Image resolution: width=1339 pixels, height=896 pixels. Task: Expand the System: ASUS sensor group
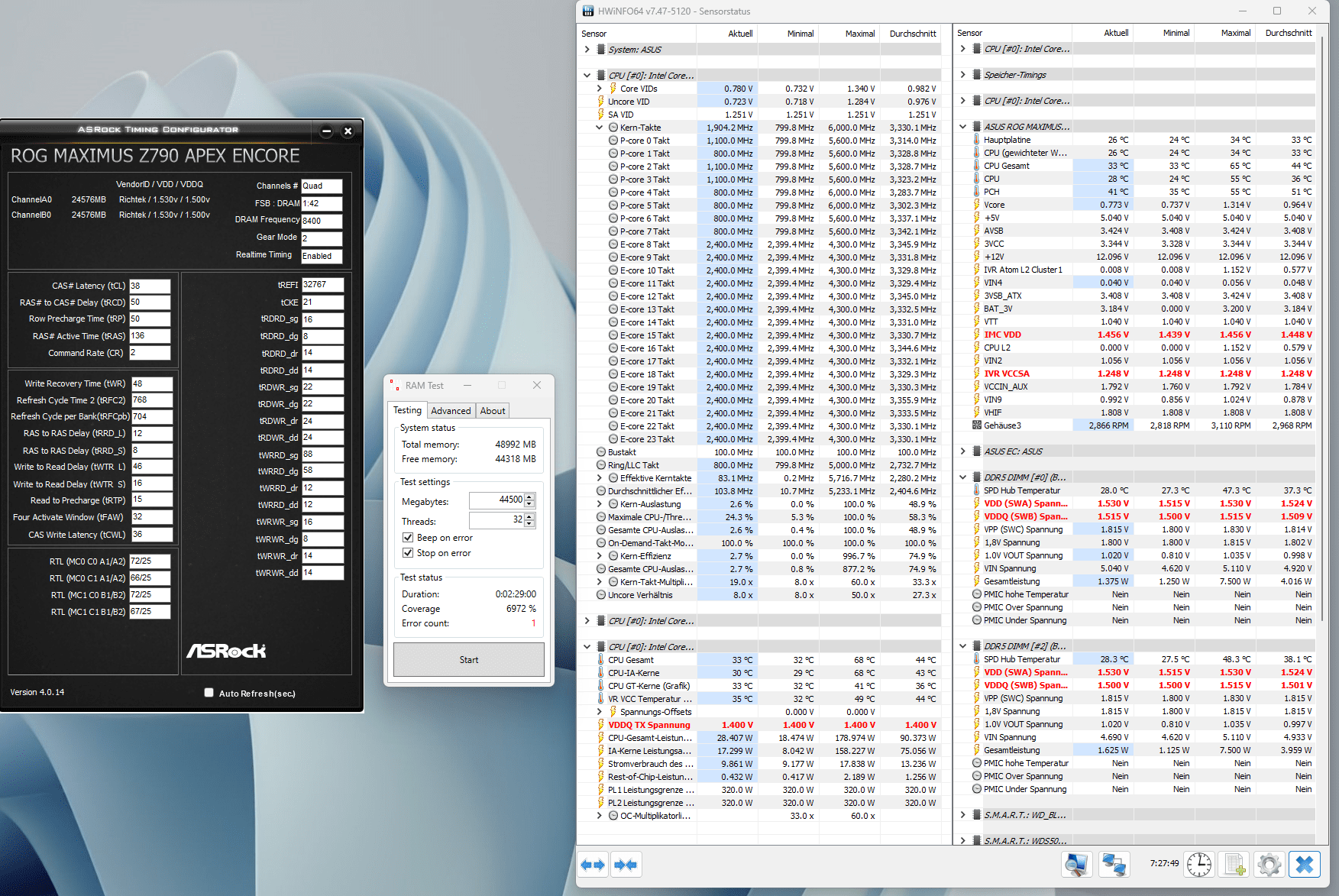pyautogui.click(x=587, y=50)
